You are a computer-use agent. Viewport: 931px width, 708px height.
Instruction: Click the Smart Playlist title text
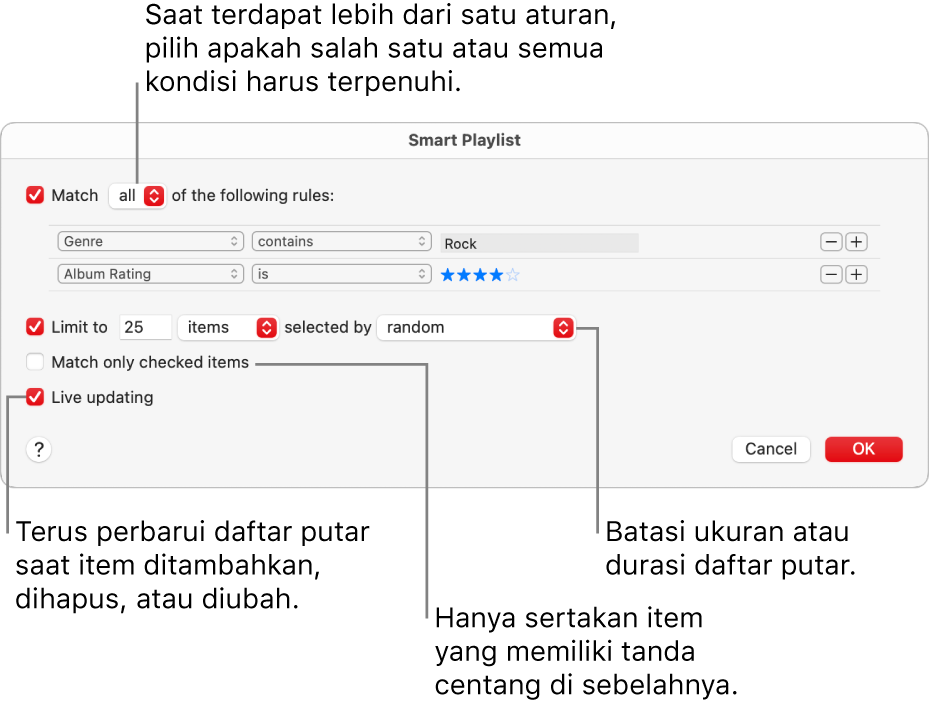pyautogui.click(x=464, y=140)
